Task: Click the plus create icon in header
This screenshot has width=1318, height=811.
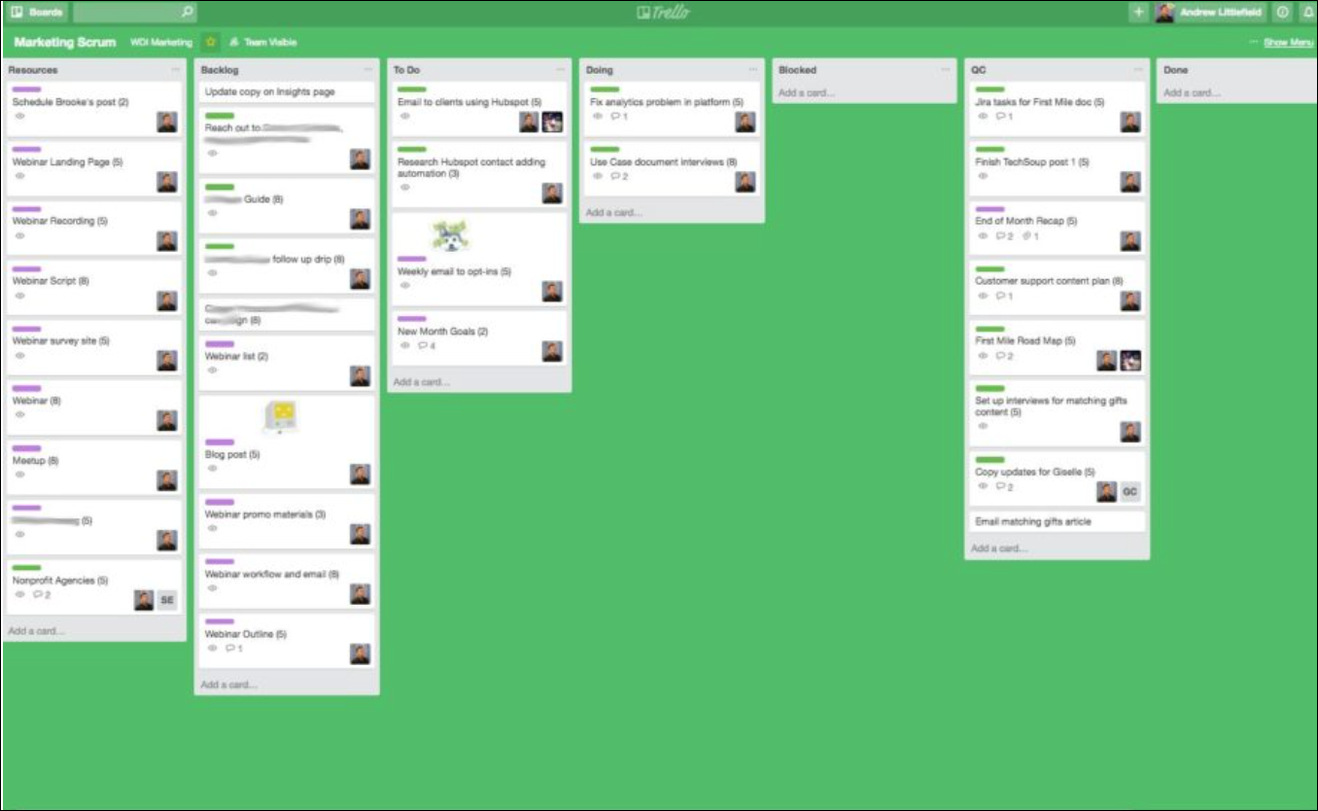Action: (x=1138, y=13)
